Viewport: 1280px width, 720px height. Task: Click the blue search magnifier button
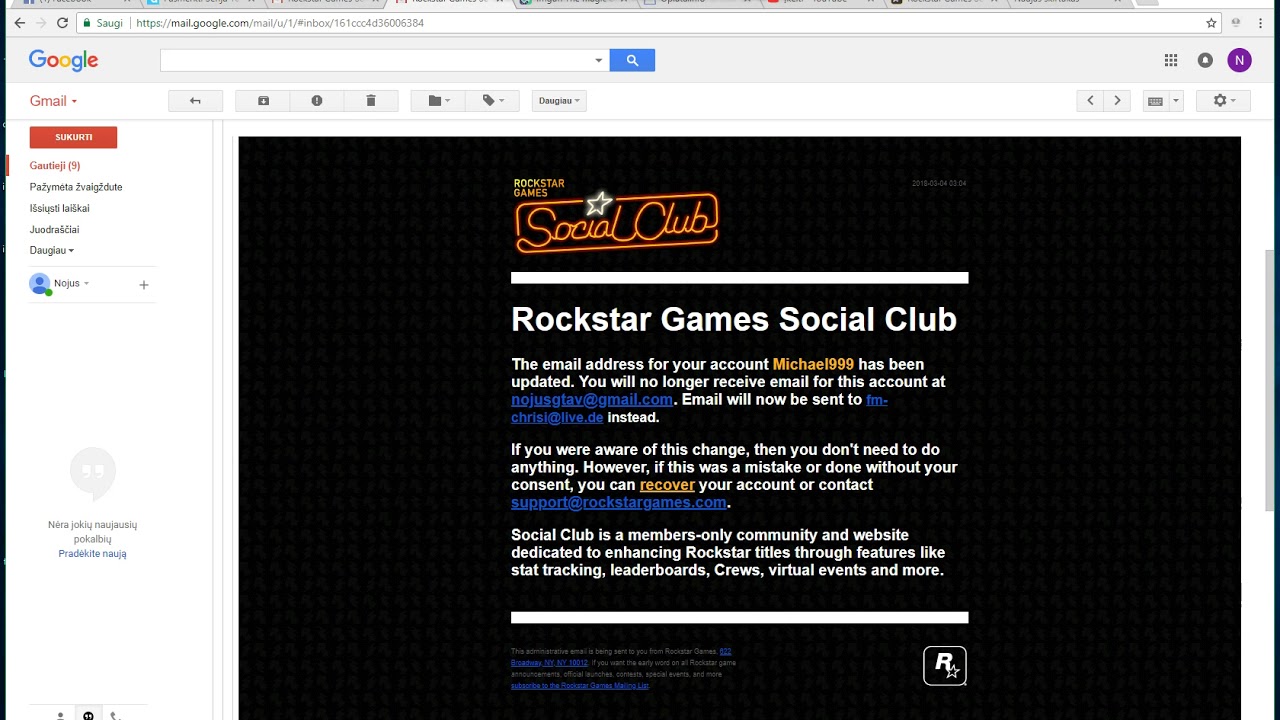click(632, 61)
